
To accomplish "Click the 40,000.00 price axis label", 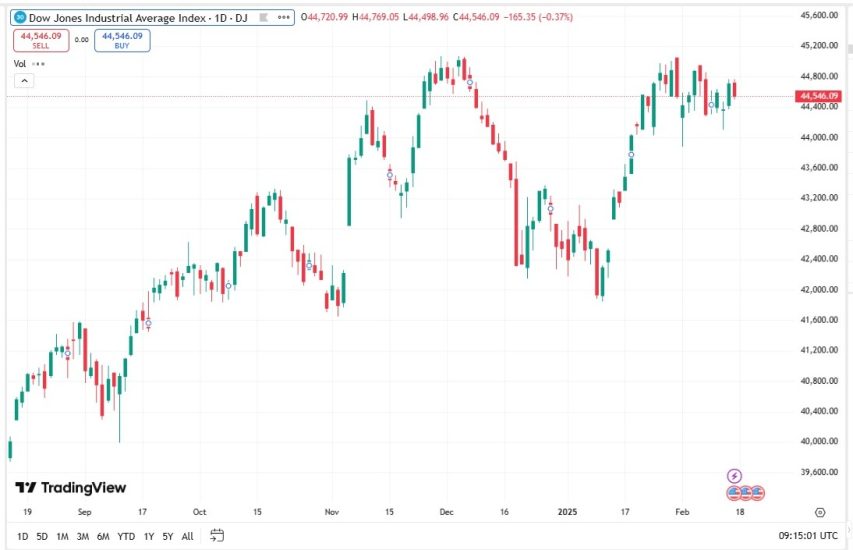I will [819, 441].
